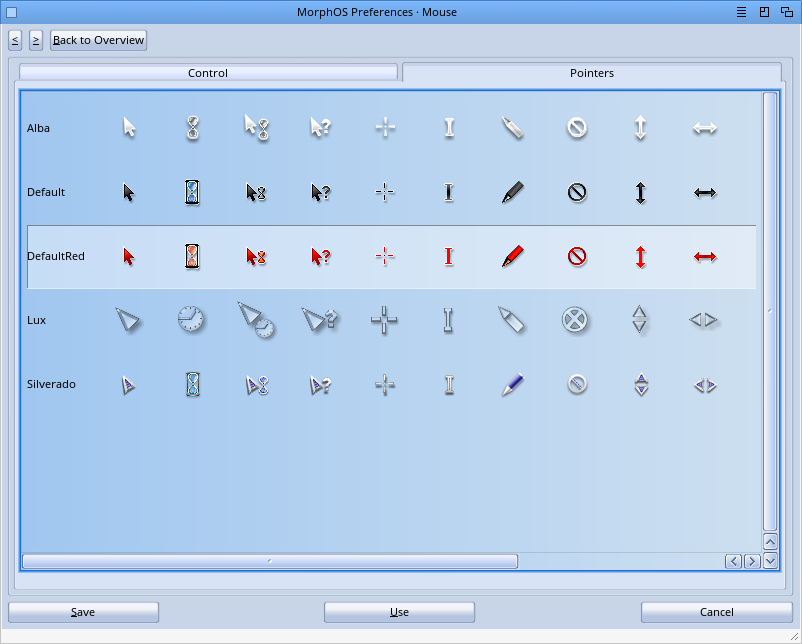Select the Default forbidden sign pointer
This screenshot has width=802, height=644.
tap(577, 193)
